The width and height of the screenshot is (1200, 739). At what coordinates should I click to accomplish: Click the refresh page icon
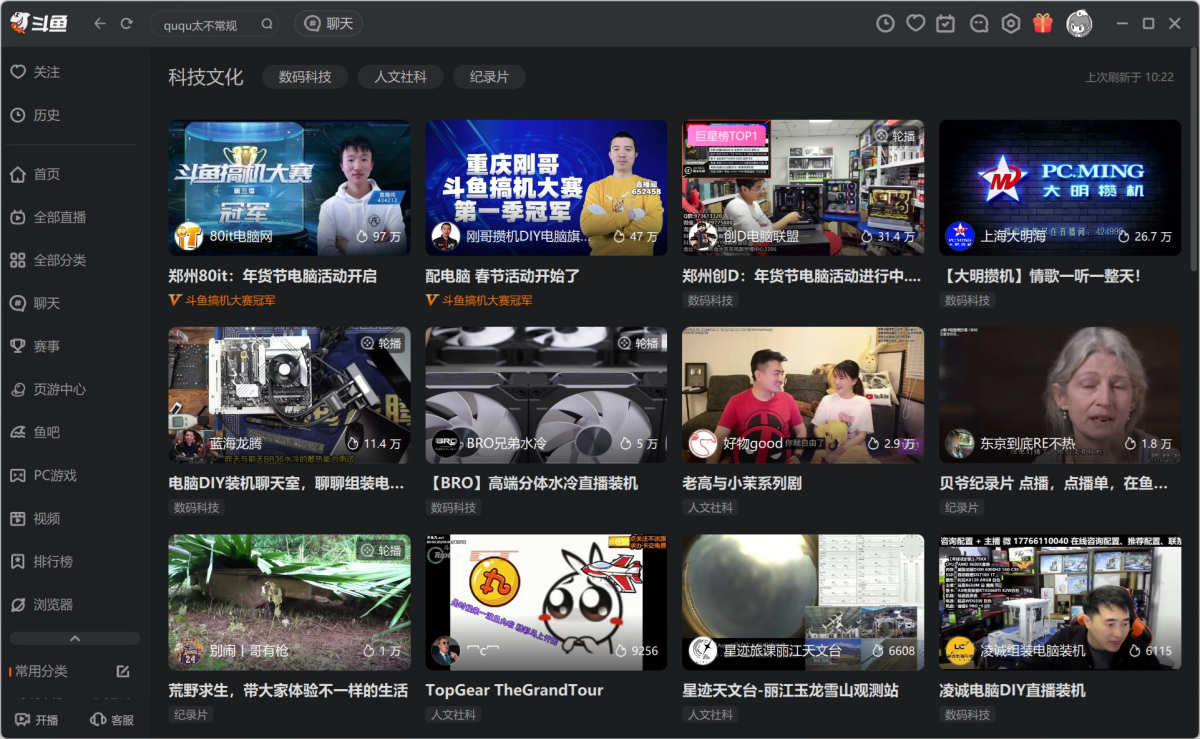click(x=126, y=23)
